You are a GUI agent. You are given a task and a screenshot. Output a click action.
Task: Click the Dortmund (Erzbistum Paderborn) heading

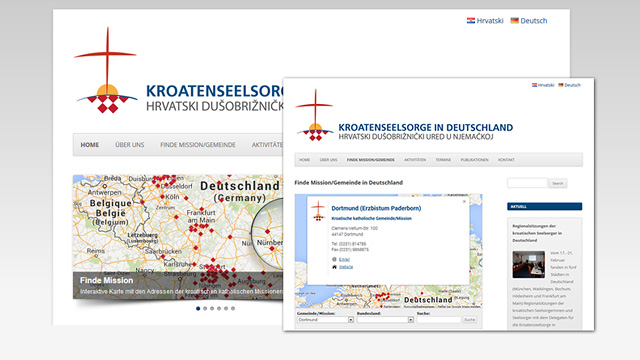click(376, 208)
